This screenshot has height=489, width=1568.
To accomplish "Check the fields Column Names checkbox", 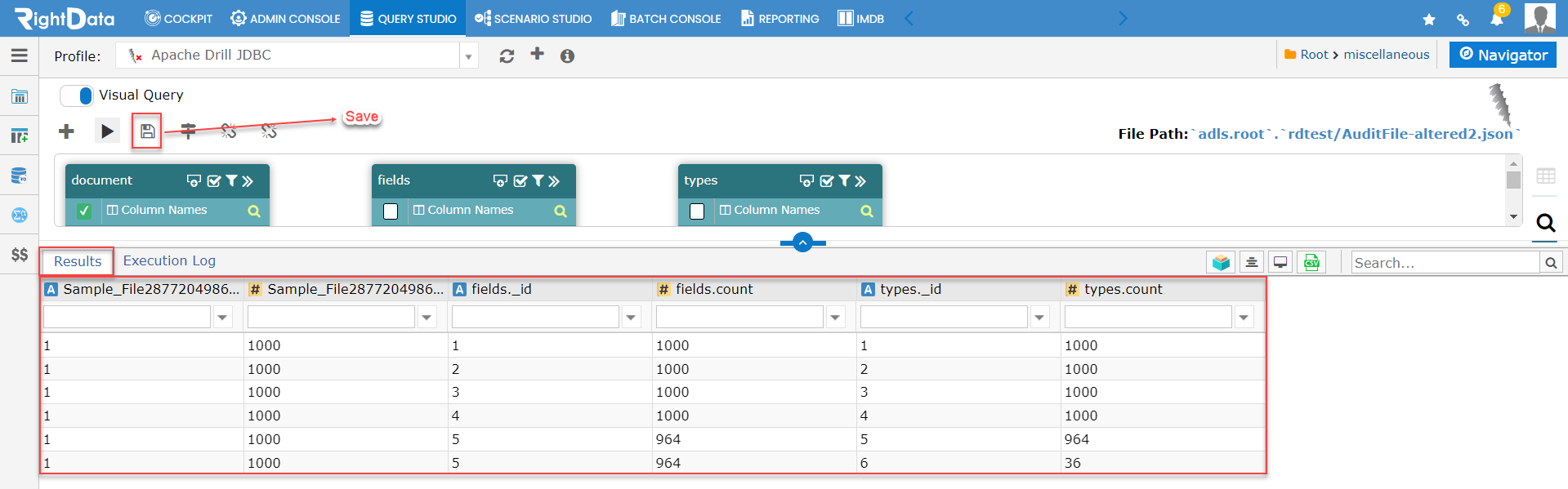I will click(391, 211).
